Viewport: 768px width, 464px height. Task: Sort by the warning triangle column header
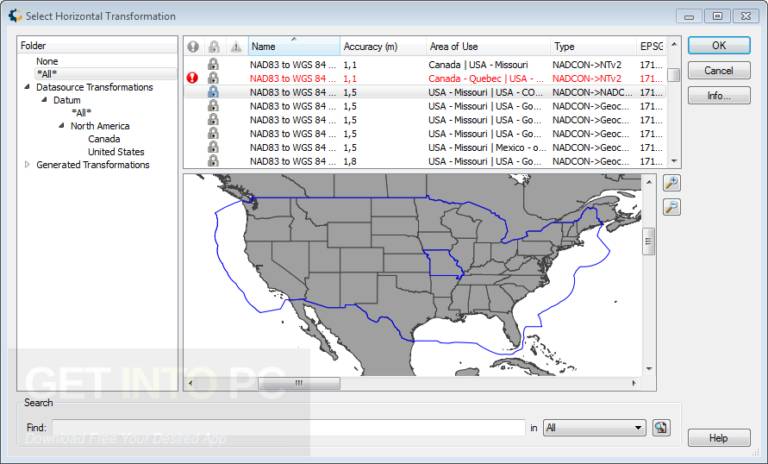[x=236, y=47]
